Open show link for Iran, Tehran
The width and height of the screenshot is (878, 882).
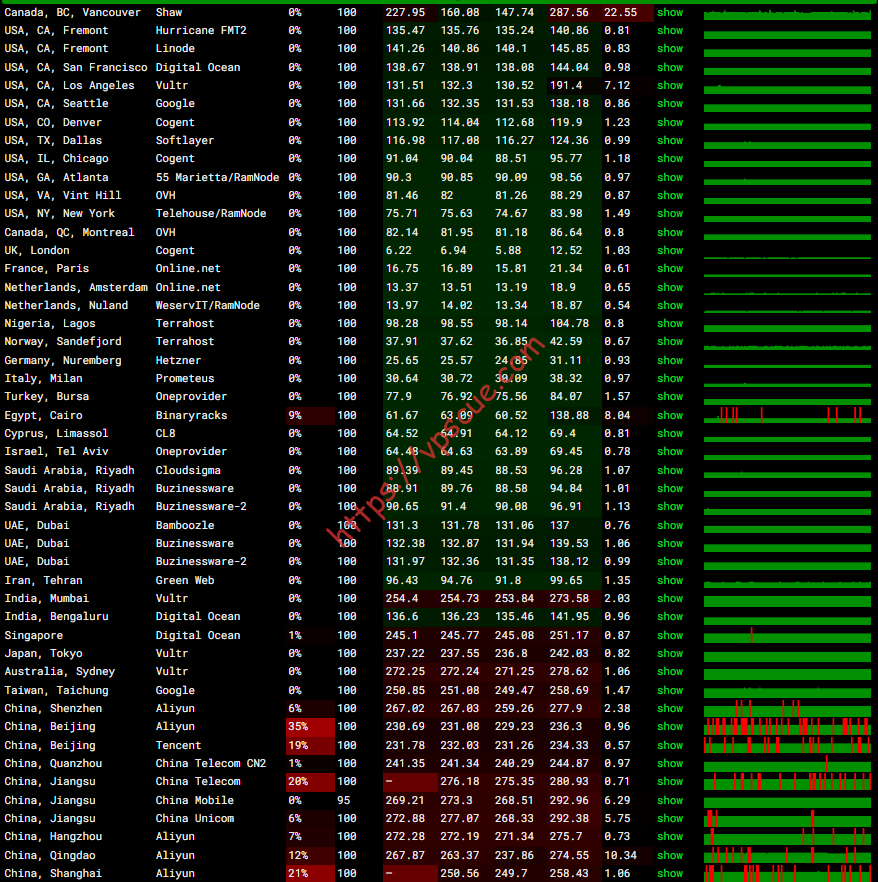click(670, 580)
